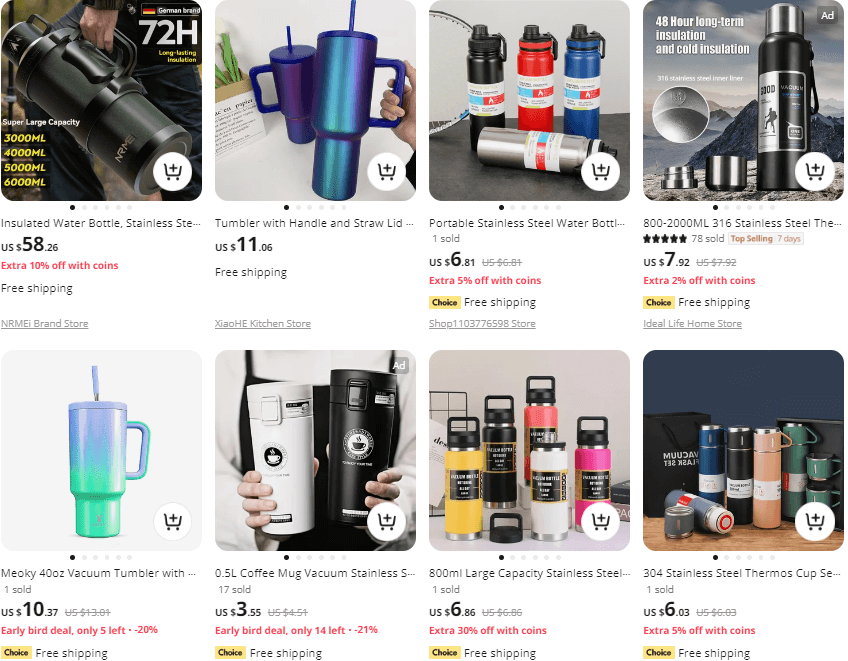Viewport: 848px width, 661px height.
Task: Add Portable Stainless Steel Water Bottle to cart
Action: click(601, 171)
